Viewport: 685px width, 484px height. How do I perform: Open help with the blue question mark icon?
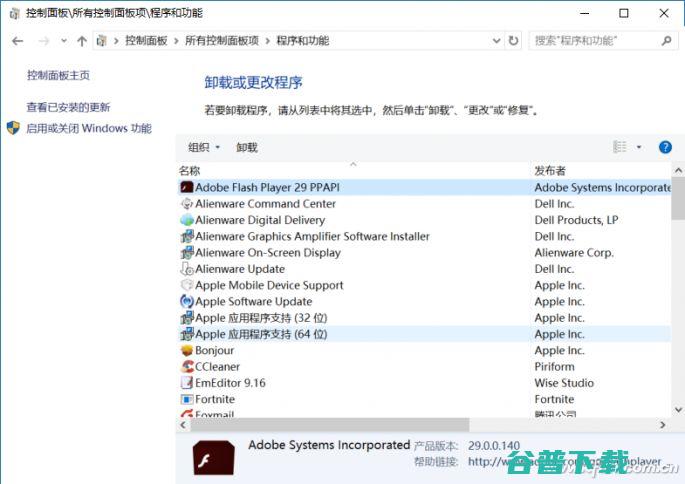click(665, 147)
